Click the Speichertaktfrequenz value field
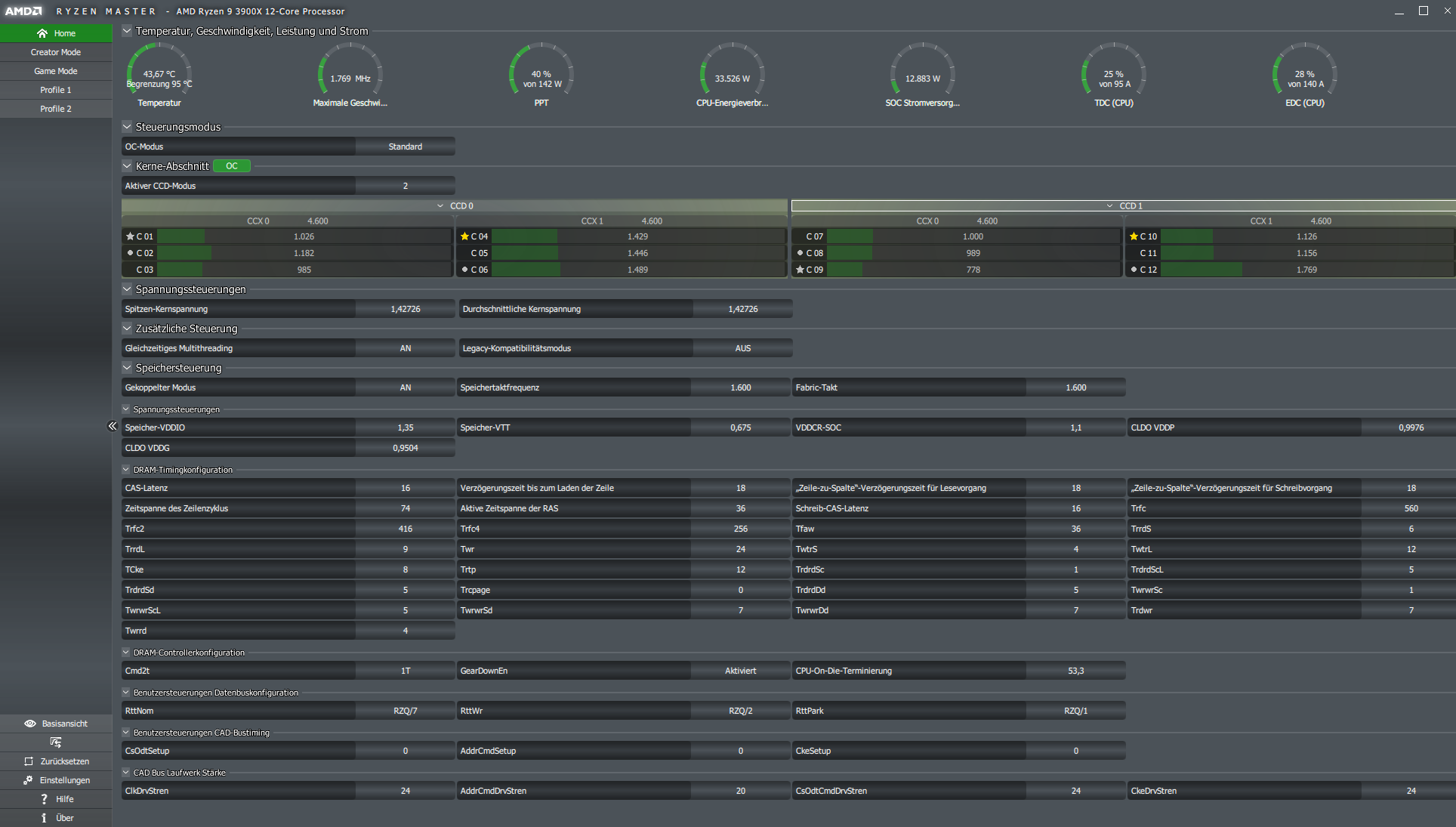The image size is (1456, 827). tap(740, 387)
